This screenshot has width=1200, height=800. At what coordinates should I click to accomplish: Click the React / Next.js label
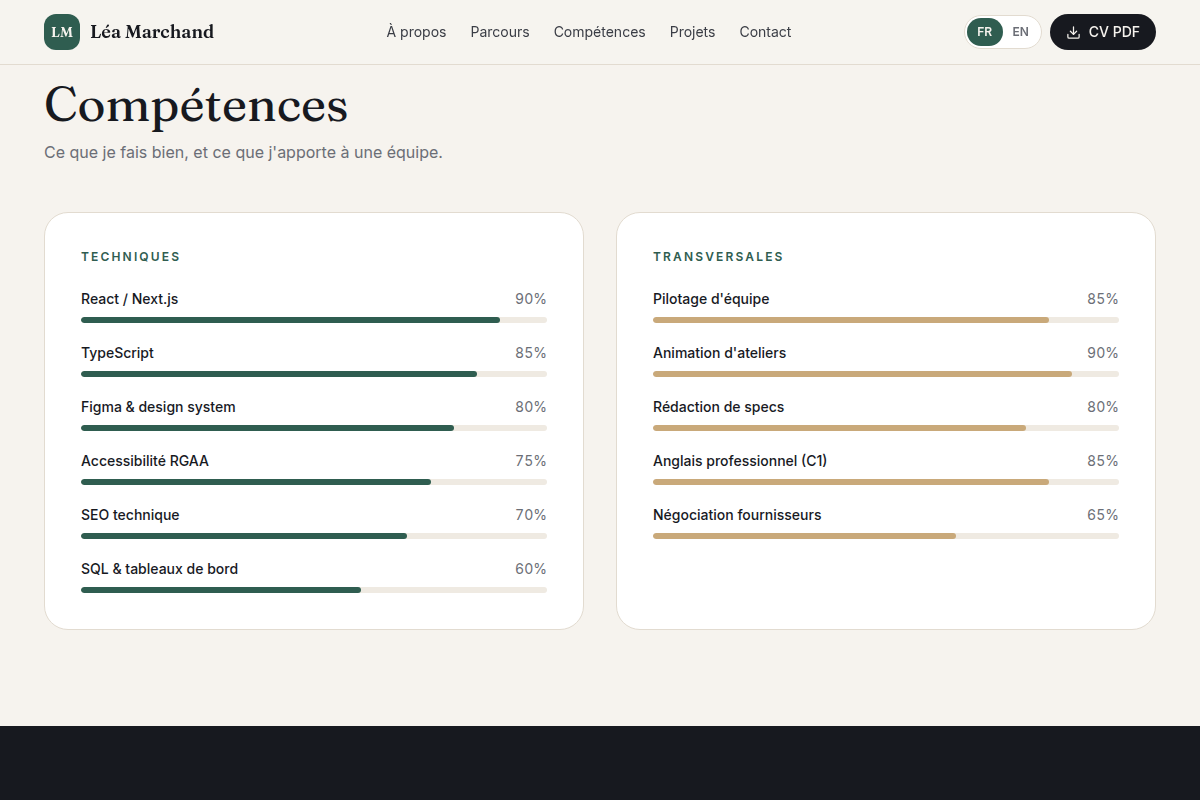[x=130, y=299]
